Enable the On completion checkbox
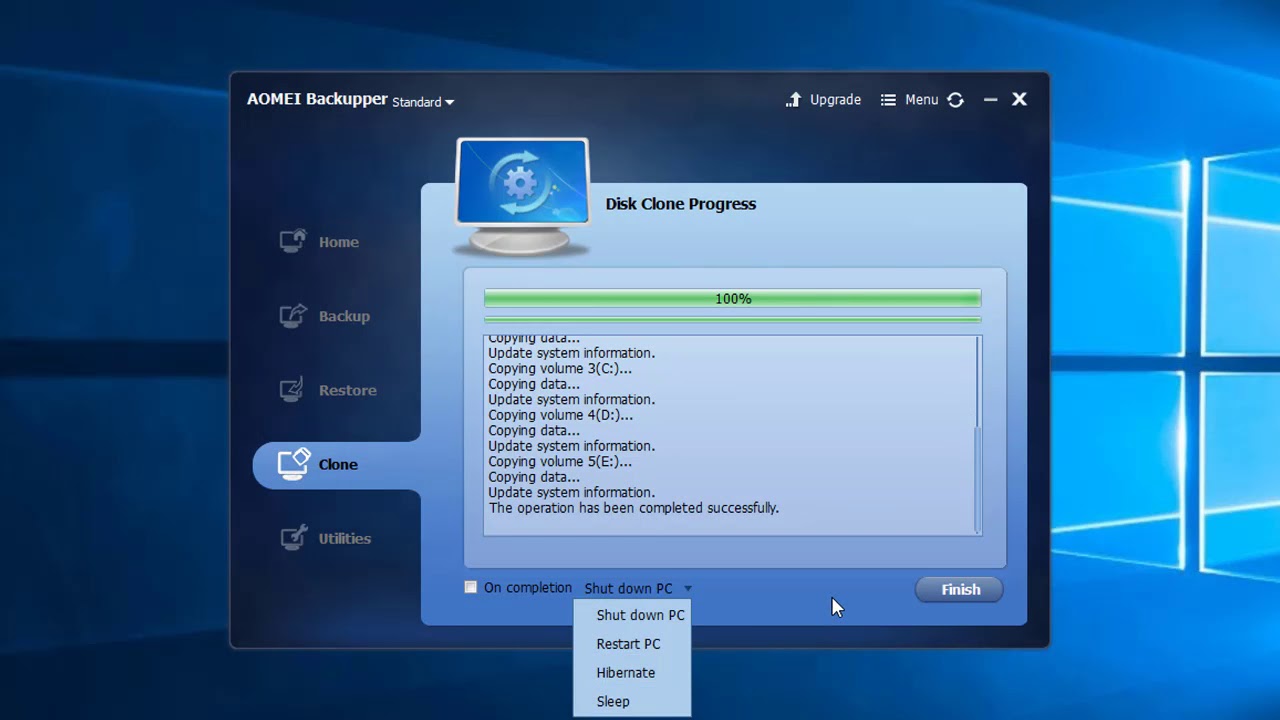Viewport: 1280px width, 720px height. click(471, 587)
